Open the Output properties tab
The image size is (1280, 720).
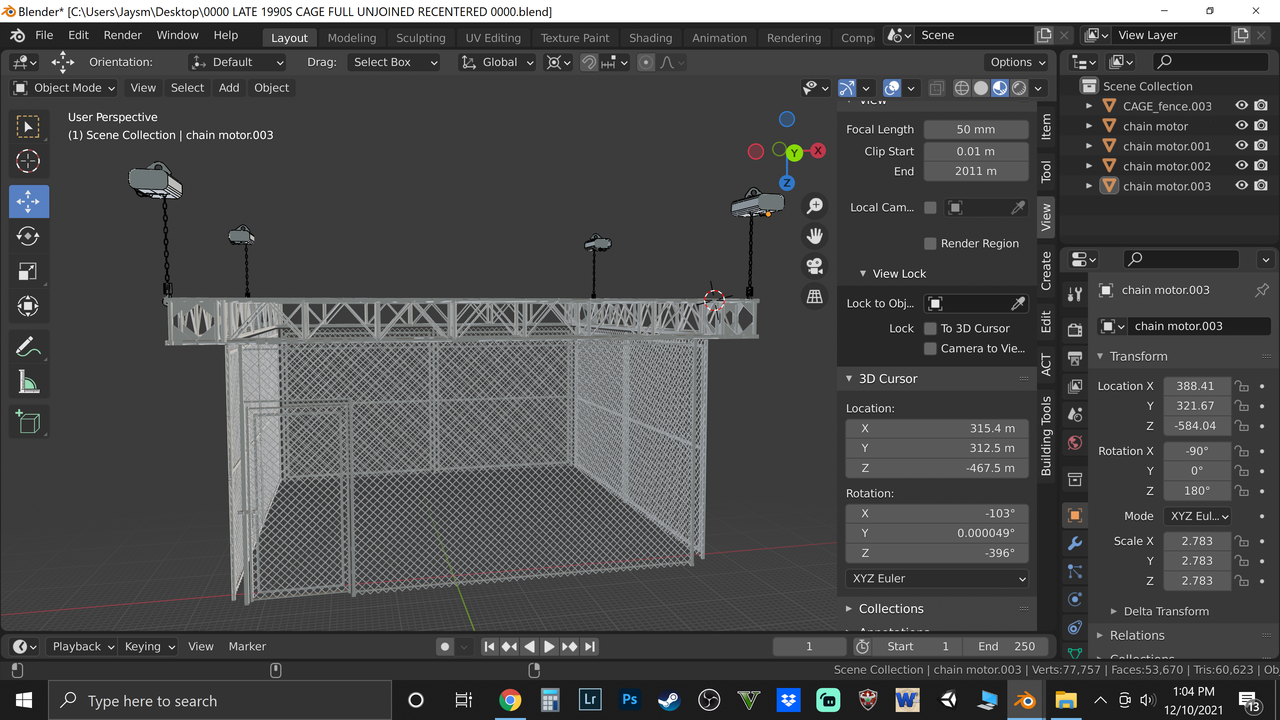(x=1075, y=358)
